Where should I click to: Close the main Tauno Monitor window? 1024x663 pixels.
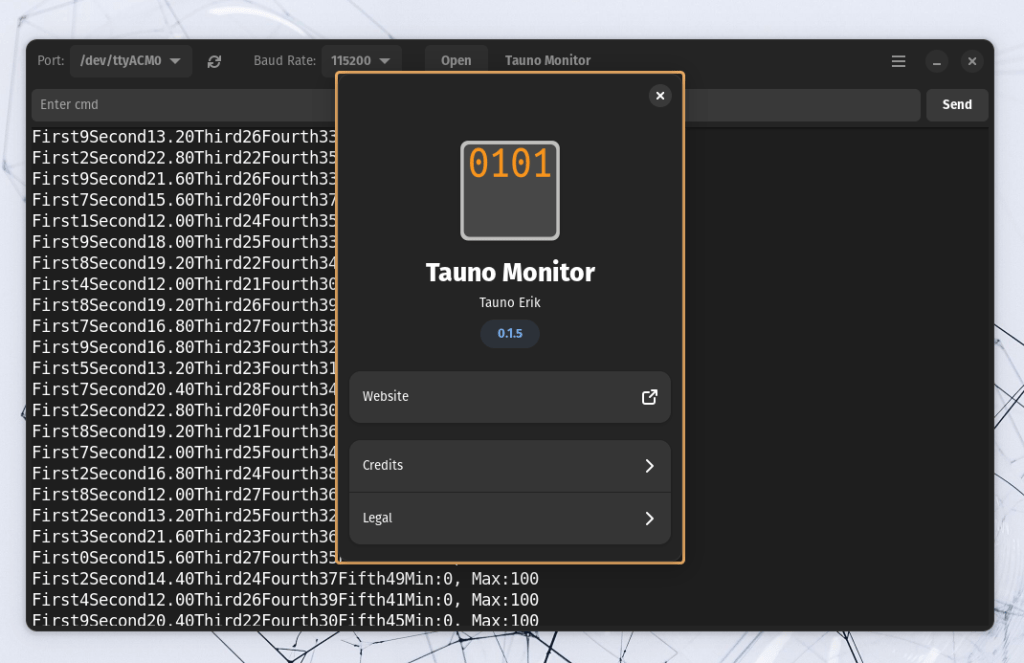coord(972,61)
